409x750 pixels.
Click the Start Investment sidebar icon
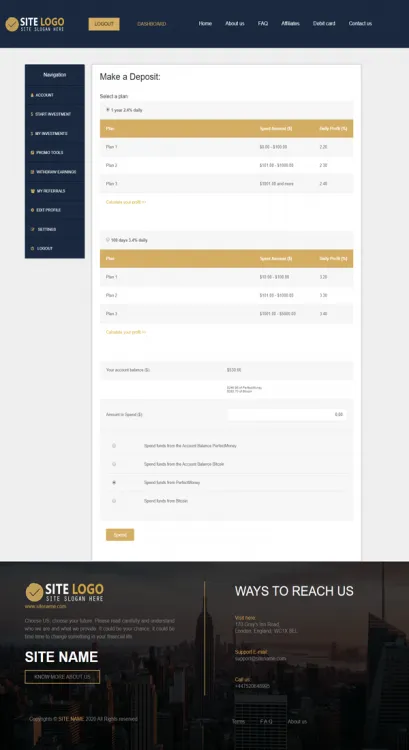(32, 114)
